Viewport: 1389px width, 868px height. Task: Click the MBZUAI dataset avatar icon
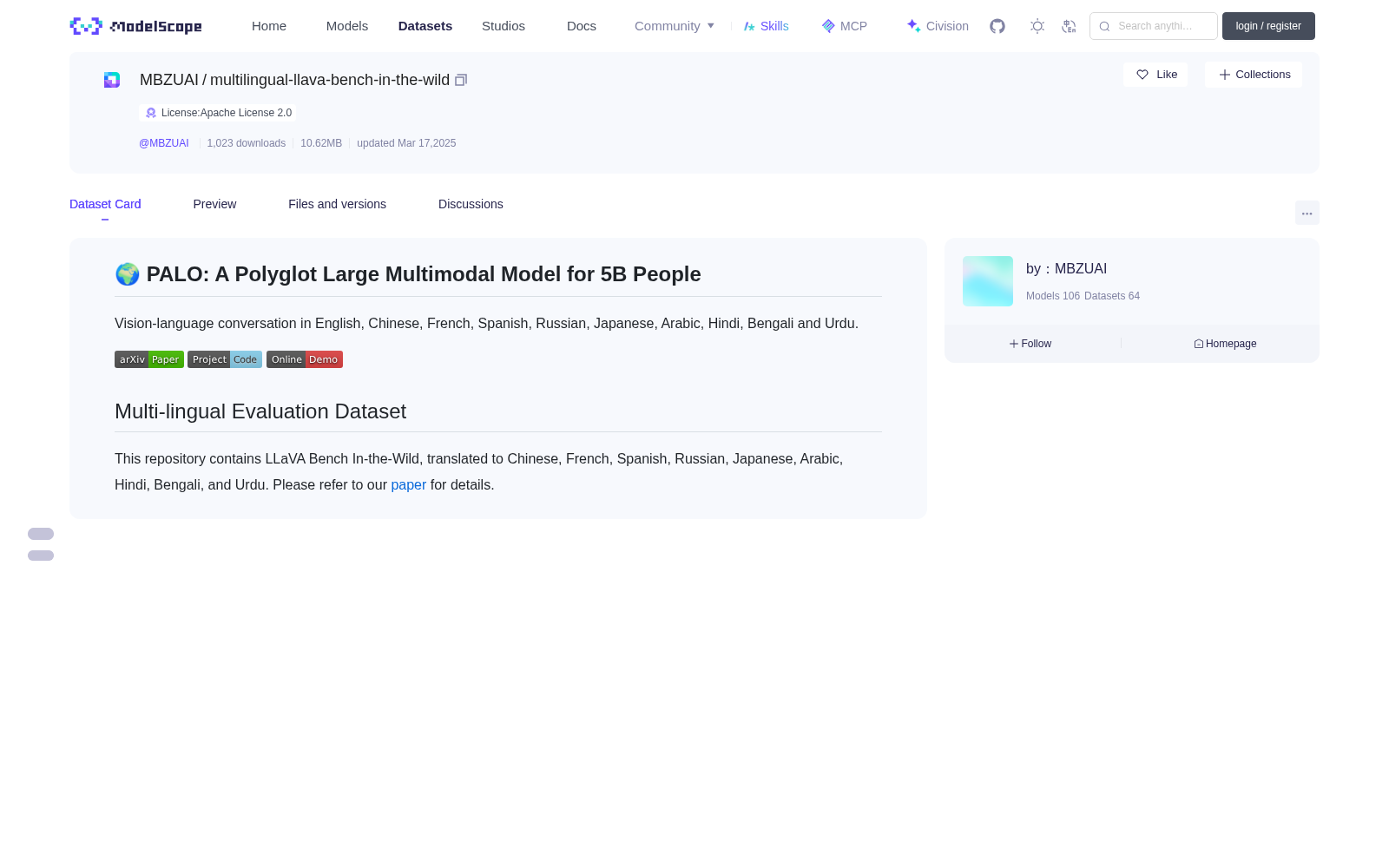pyautogui.click(x=112, y=80)
